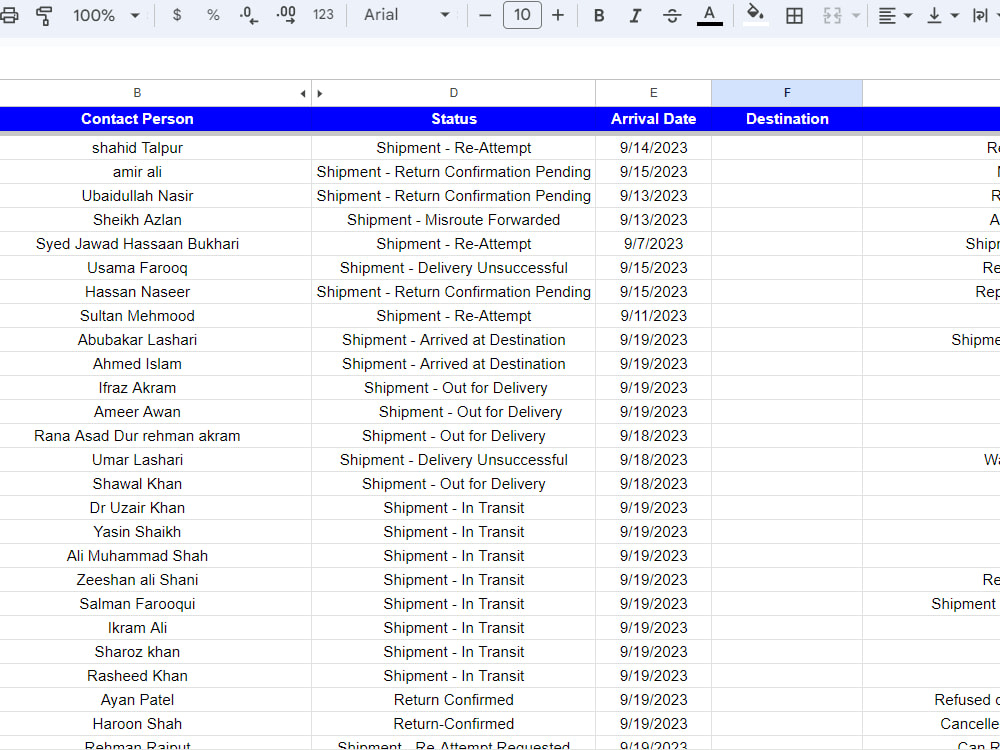This screenshot has width=1000, height=750.
Task: Change the text color
Action: click(710, 15)
